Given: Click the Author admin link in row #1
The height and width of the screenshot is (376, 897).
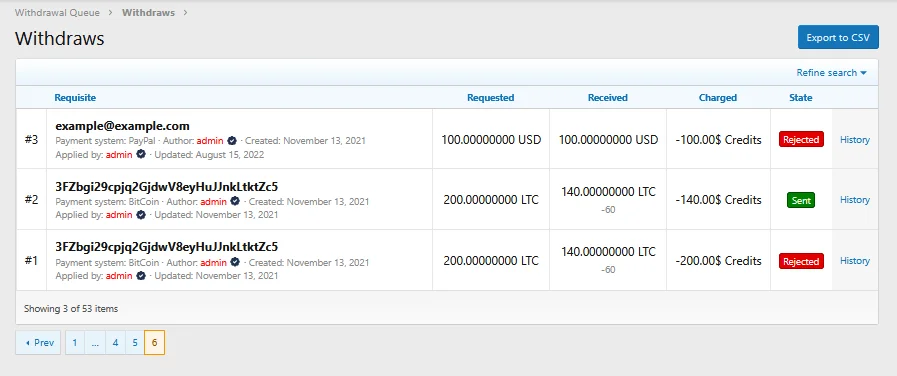Looking at the screenshot, I should [213, 263].
